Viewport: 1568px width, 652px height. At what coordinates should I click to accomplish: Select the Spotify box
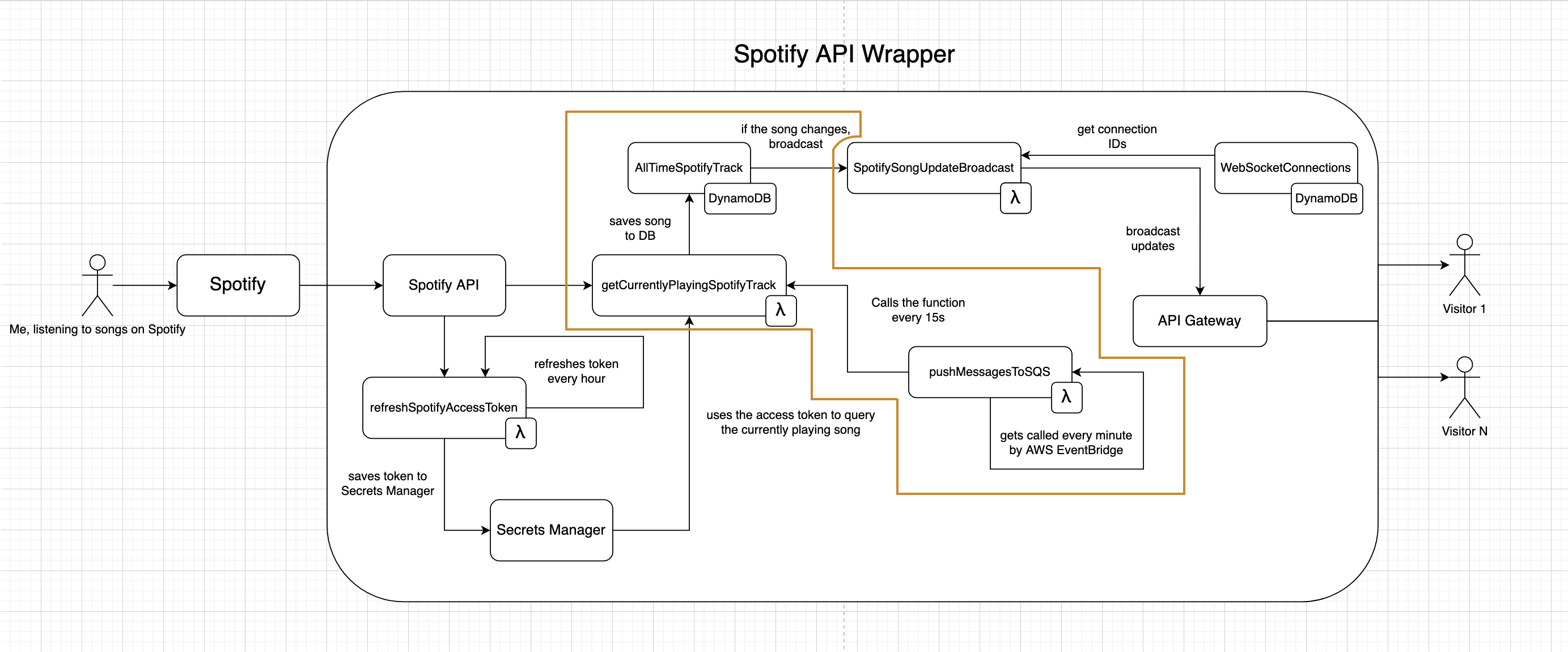pyautogui.click(x=238, y=285)
